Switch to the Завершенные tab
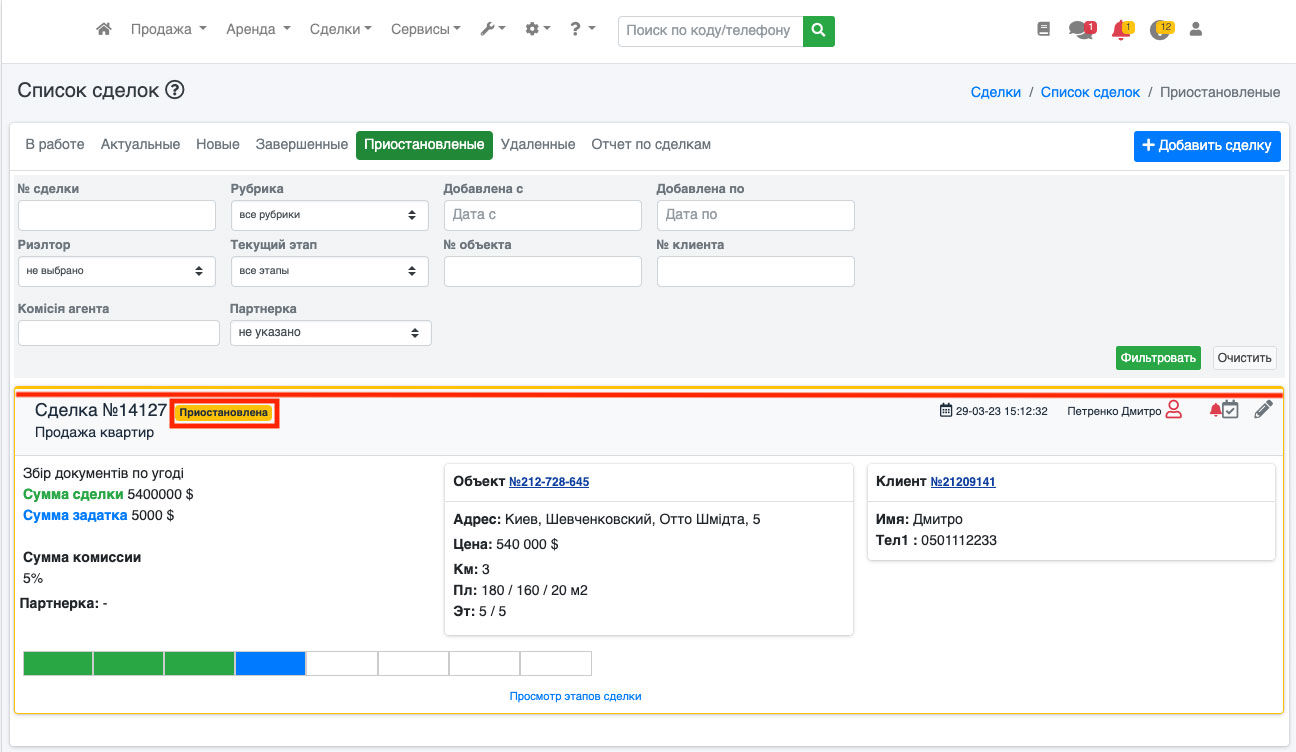The image size is (1296, 752). pyautogui.click(x=301, y=145)
